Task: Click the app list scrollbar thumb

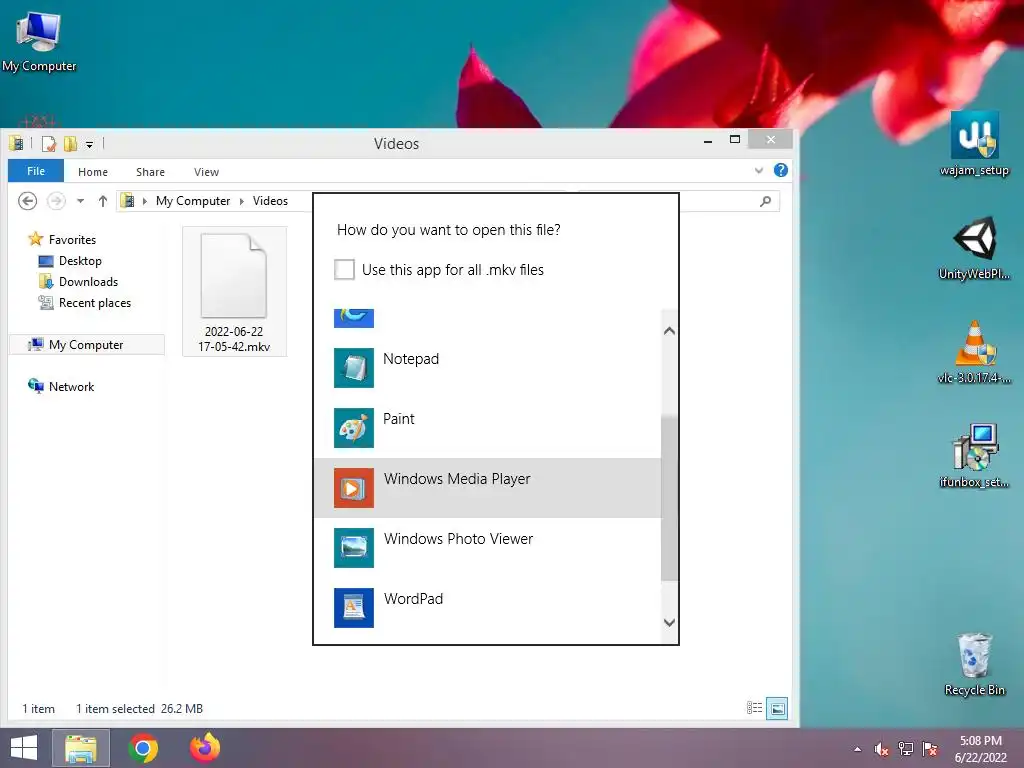Action: click(669, 498)
